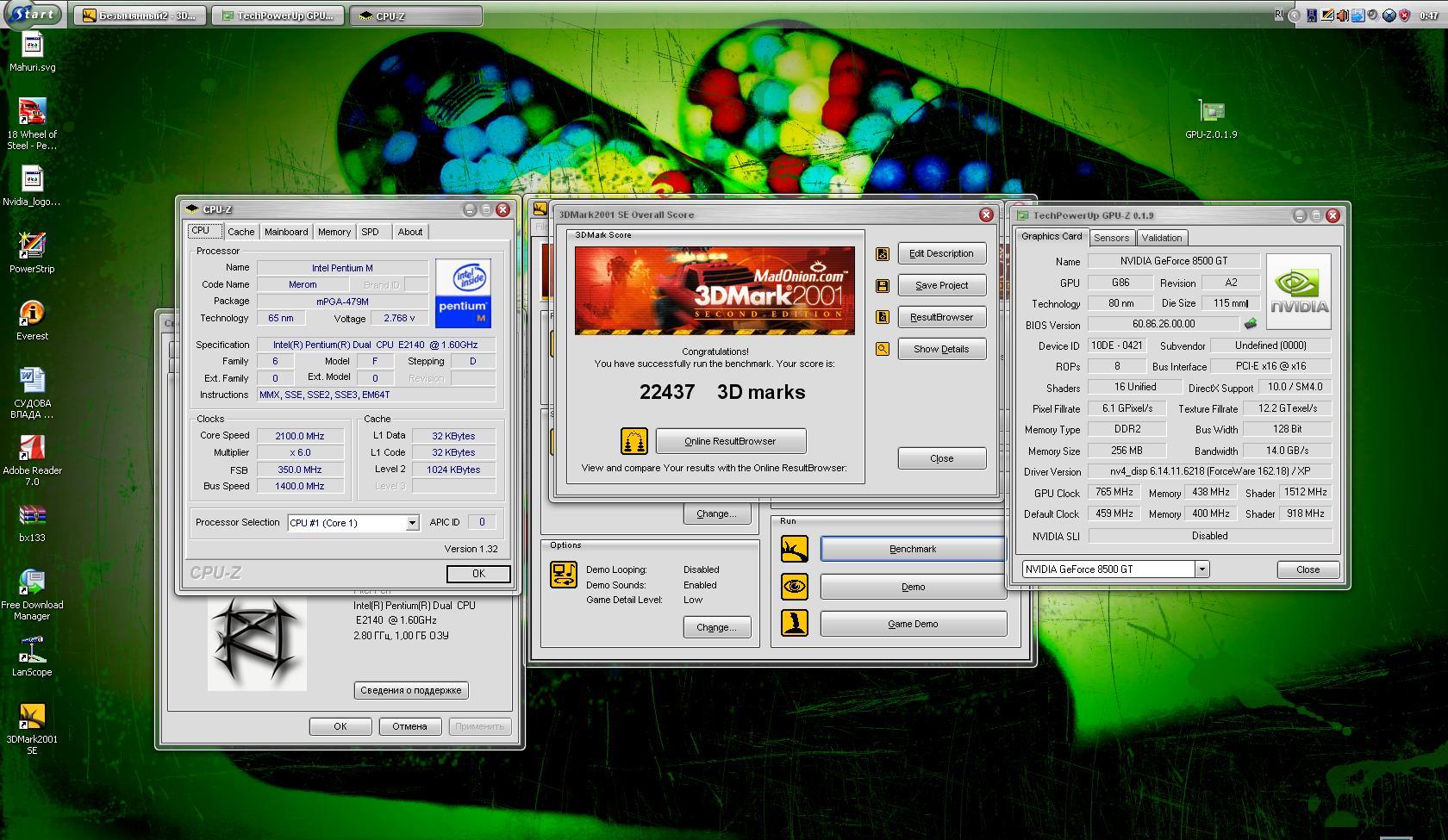Click the system tray clock
The image size is (1448, 840).
pos(1428,16)
